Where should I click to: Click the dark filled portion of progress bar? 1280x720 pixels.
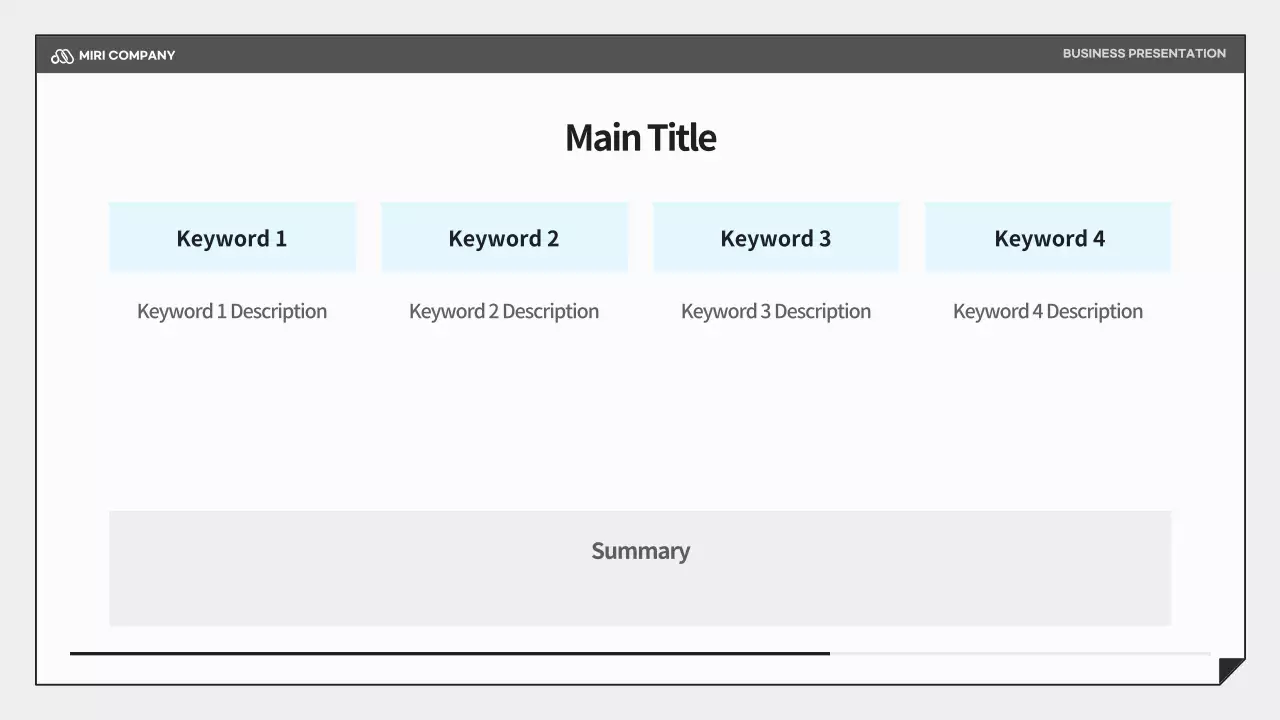click(x=450, y=653)
